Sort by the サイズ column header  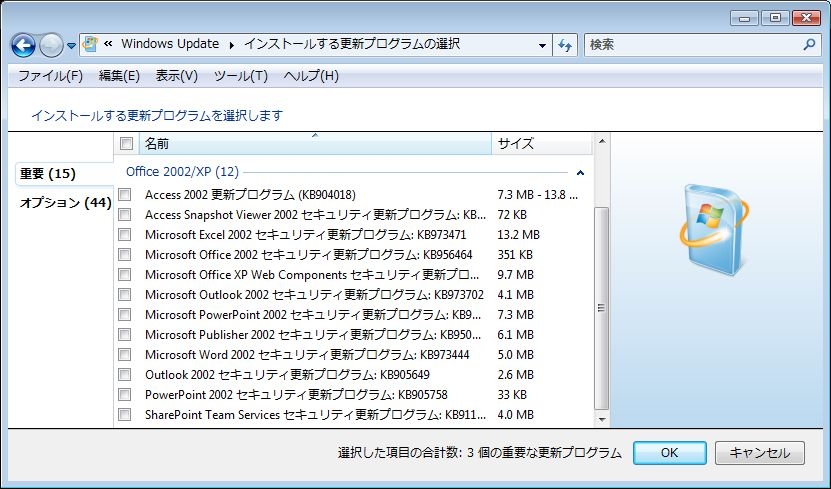coord(542,144)
